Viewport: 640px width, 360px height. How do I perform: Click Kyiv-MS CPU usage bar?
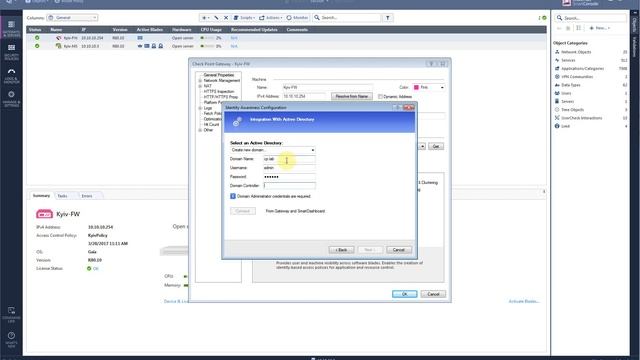click(208, 46)
